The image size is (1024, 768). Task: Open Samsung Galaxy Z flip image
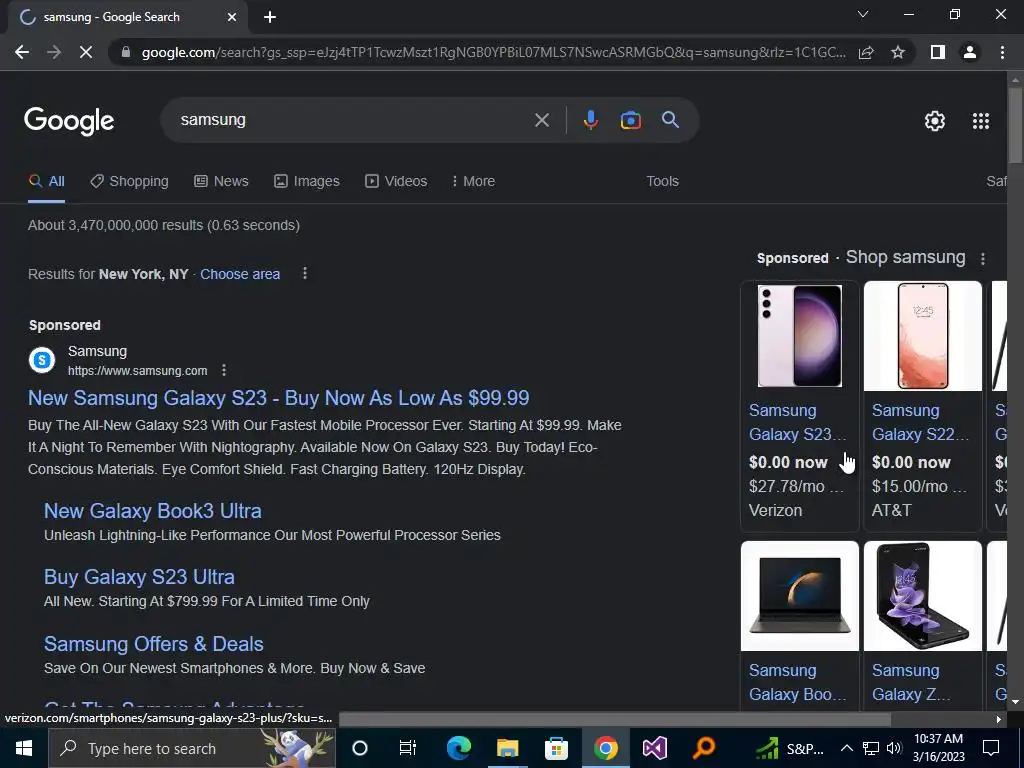922,596
